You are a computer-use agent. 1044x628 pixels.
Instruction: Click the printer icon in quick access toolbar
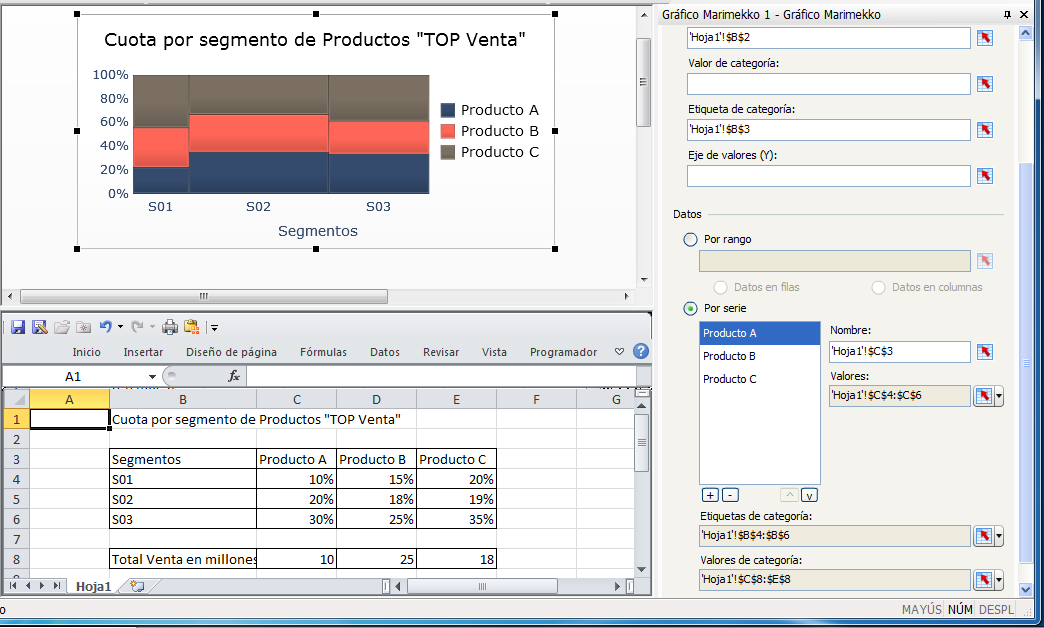(x=170, y=327)
